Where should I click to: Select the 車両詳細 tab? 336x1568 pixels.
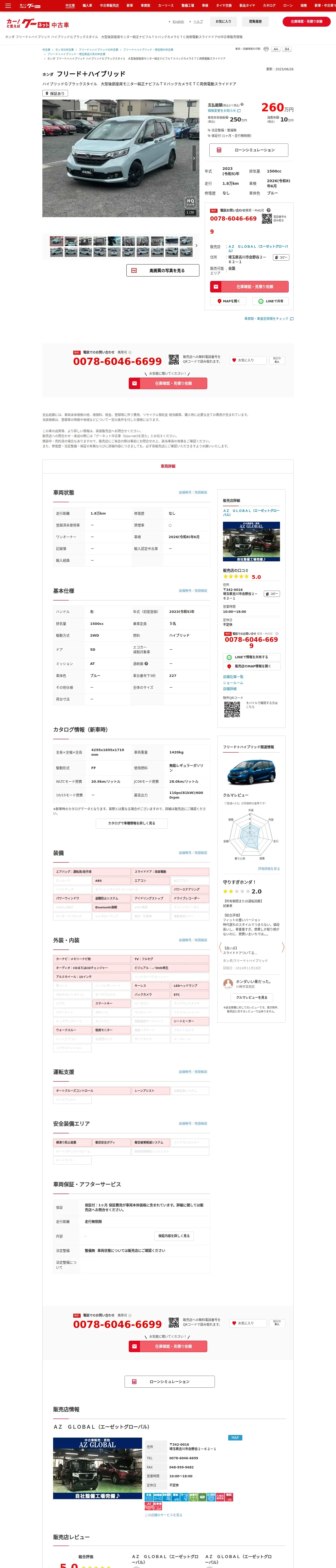click(x=168, y=466)
